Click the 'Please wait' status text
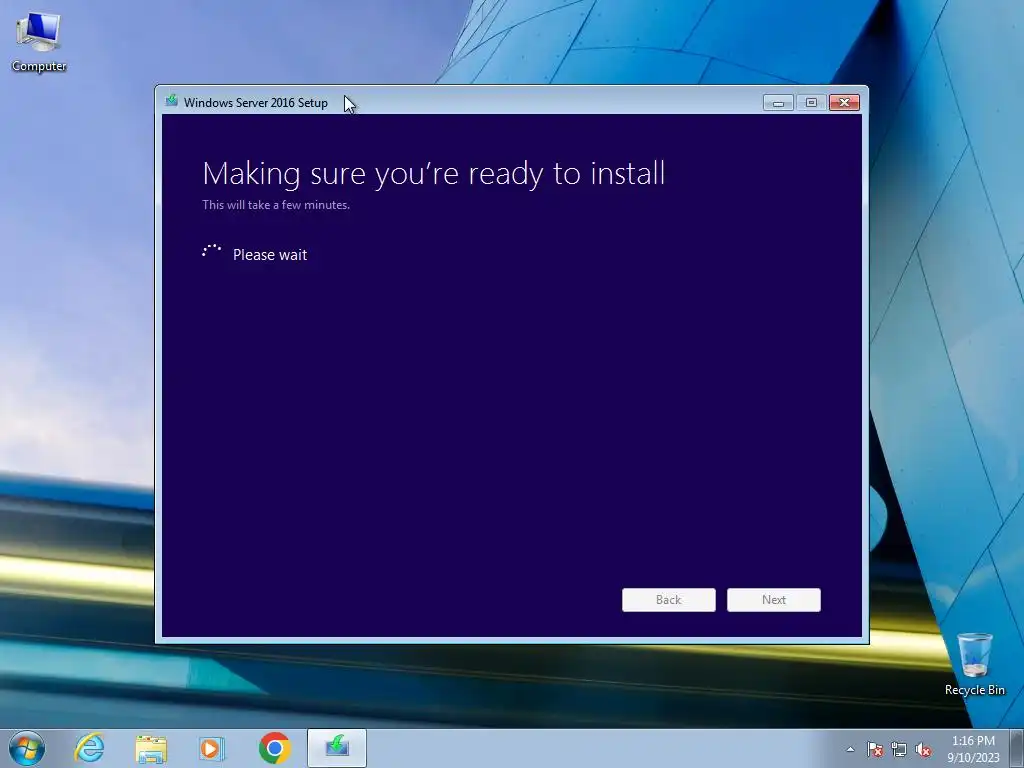1024x768 pixels. (270, 255)
